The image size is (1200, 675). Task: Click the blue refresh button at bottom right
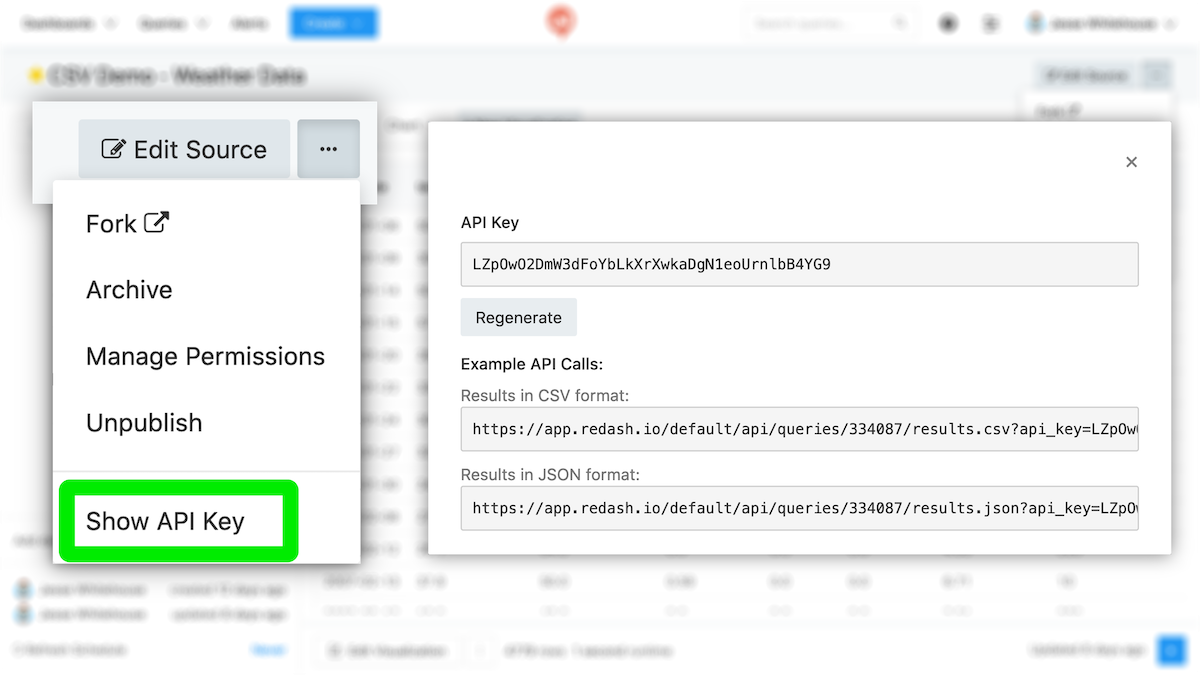point(1170,651)
